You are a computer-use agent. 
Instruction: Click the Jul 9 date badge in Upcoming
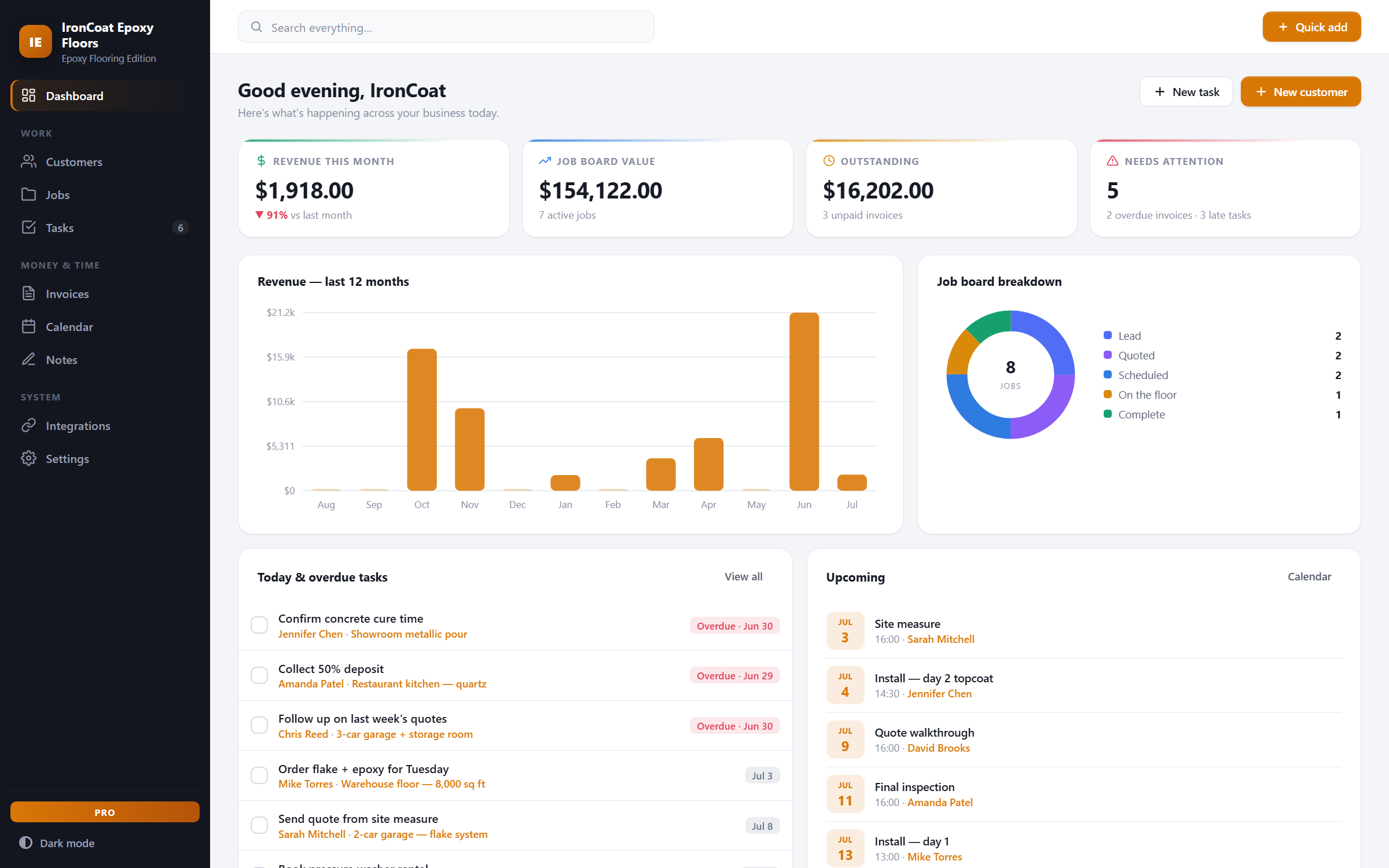(x=845, y=740)
